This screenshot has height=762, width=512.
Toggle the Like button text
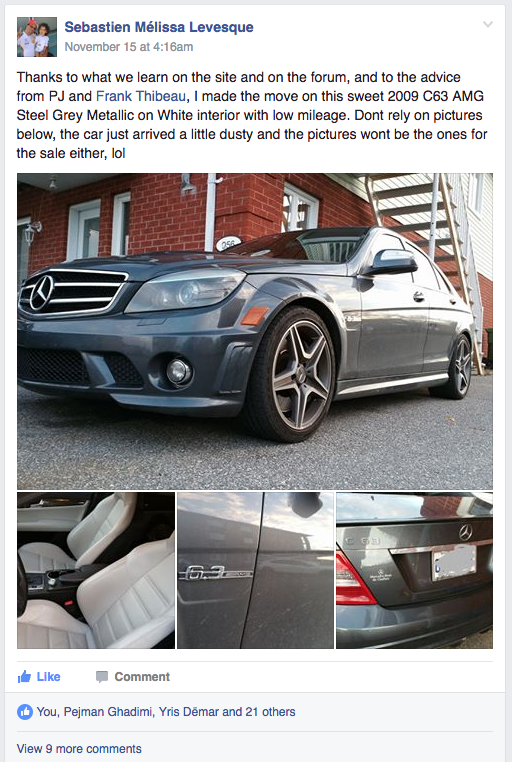tap(49, 677)
